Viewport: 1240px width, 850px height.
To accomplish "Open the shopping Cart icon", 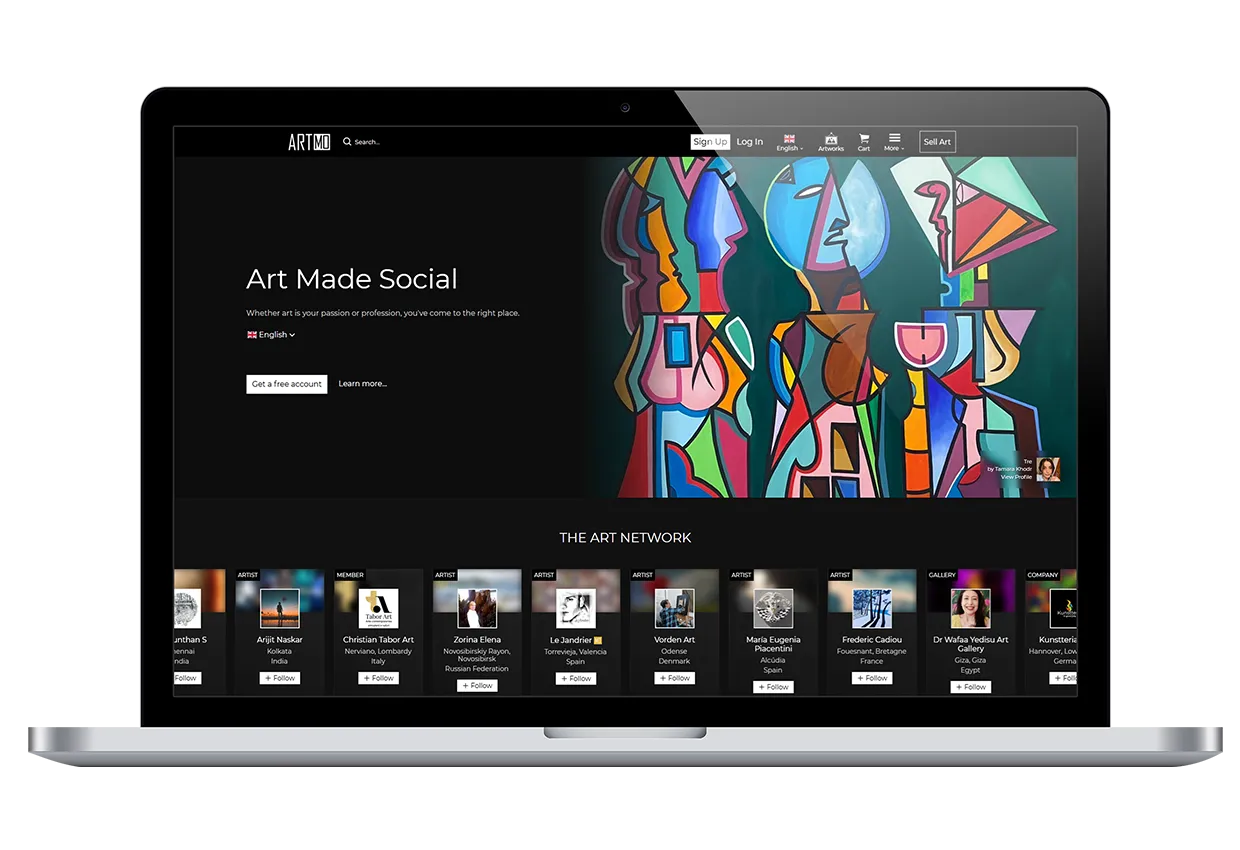I will [x=864, y=139].
